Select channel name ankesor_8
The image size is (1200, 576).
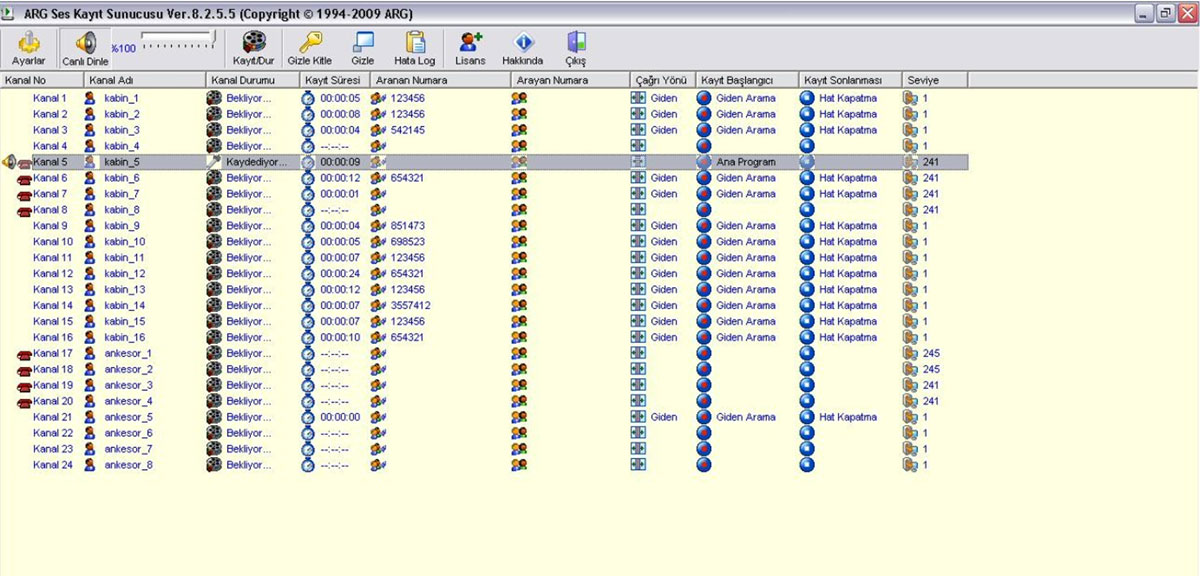click(128, 465)
